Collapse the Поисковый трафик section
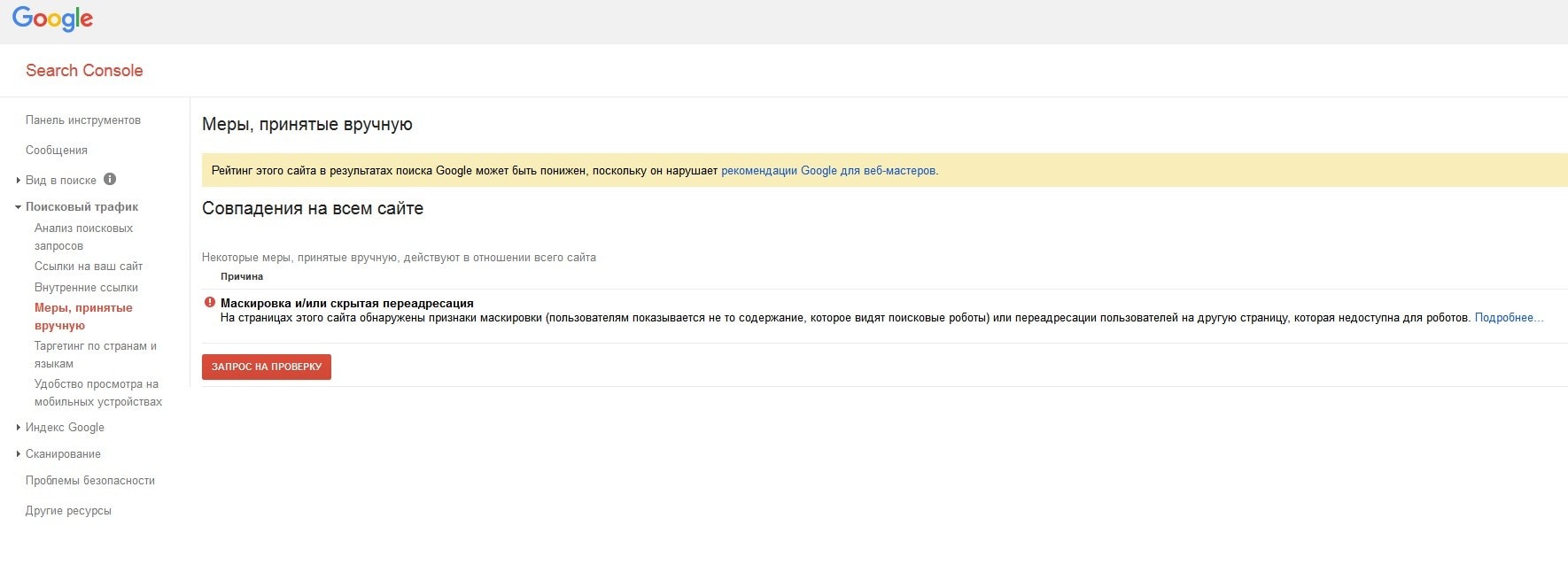Image resolution: width=1568 pixels, height=588 pixels. pyautogui.click(x=82, y=206)
